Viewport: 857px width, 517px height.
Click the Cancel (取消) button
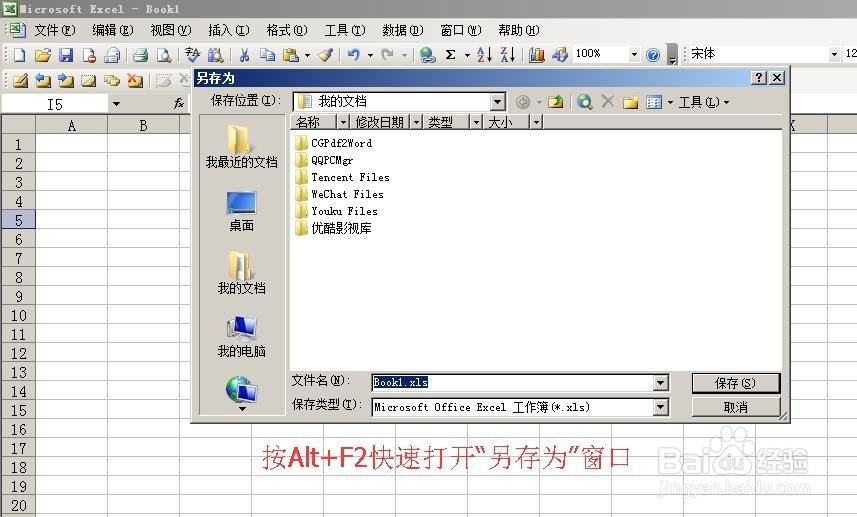(x=736, y=407)
